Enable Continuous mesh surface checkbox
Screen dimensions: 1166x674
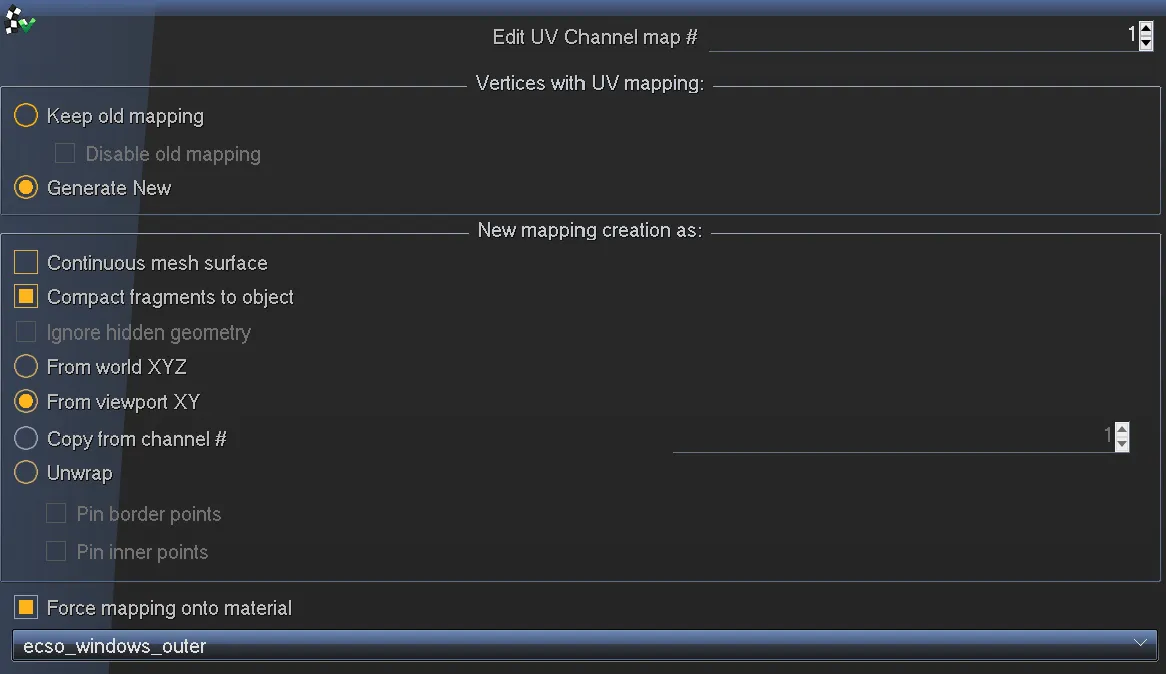(x=26, y=263)
